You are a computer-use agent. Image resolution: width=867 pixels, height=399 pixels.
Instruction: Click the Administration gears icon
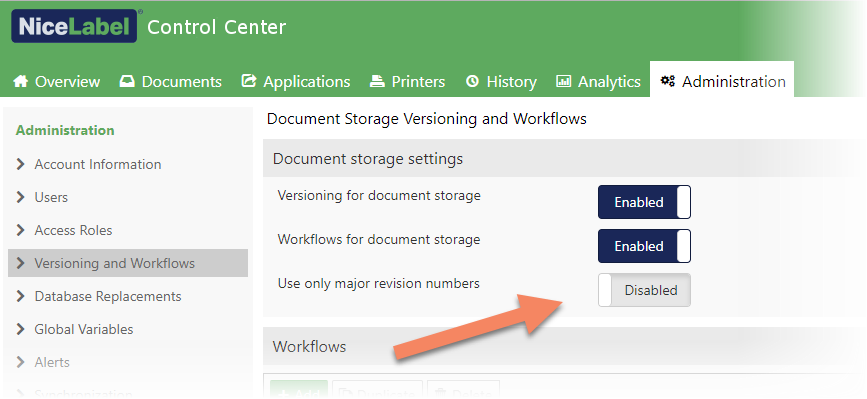tap(667, 81)
